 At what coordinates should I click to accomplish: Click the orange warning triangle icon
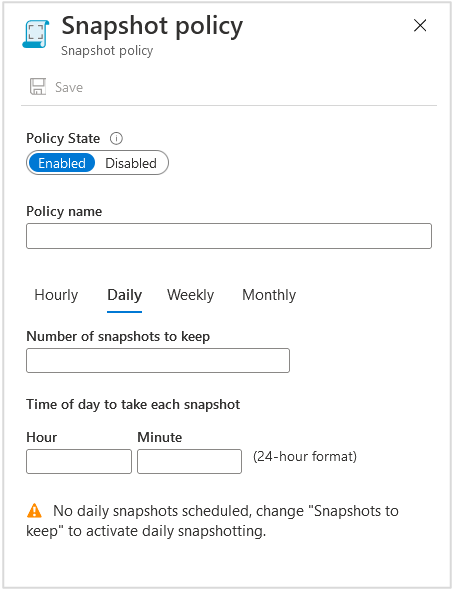coord(34,511)
